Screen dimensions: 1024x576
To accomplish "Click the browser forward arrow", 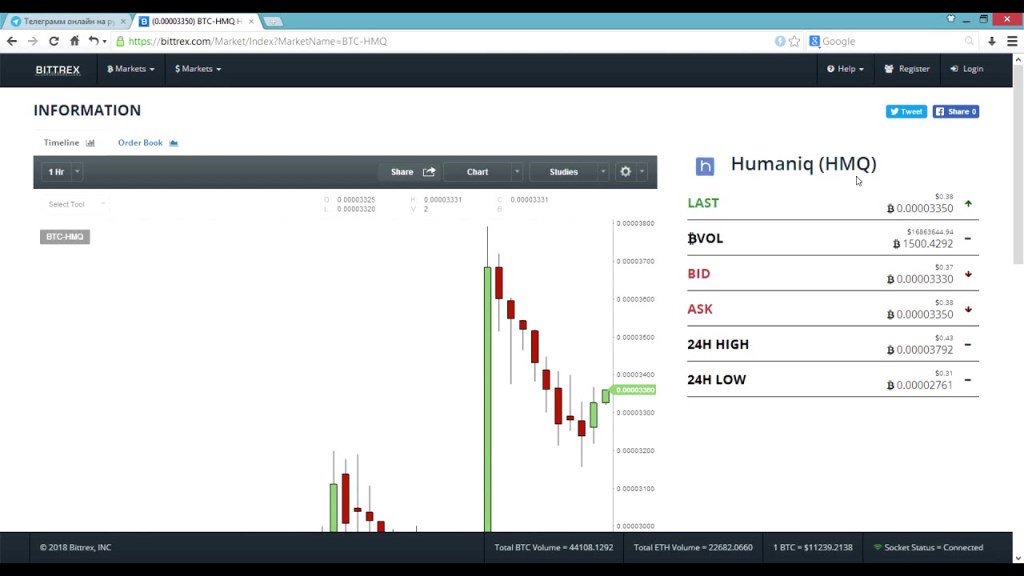I will pyautogui.click(x=33, y=41).
